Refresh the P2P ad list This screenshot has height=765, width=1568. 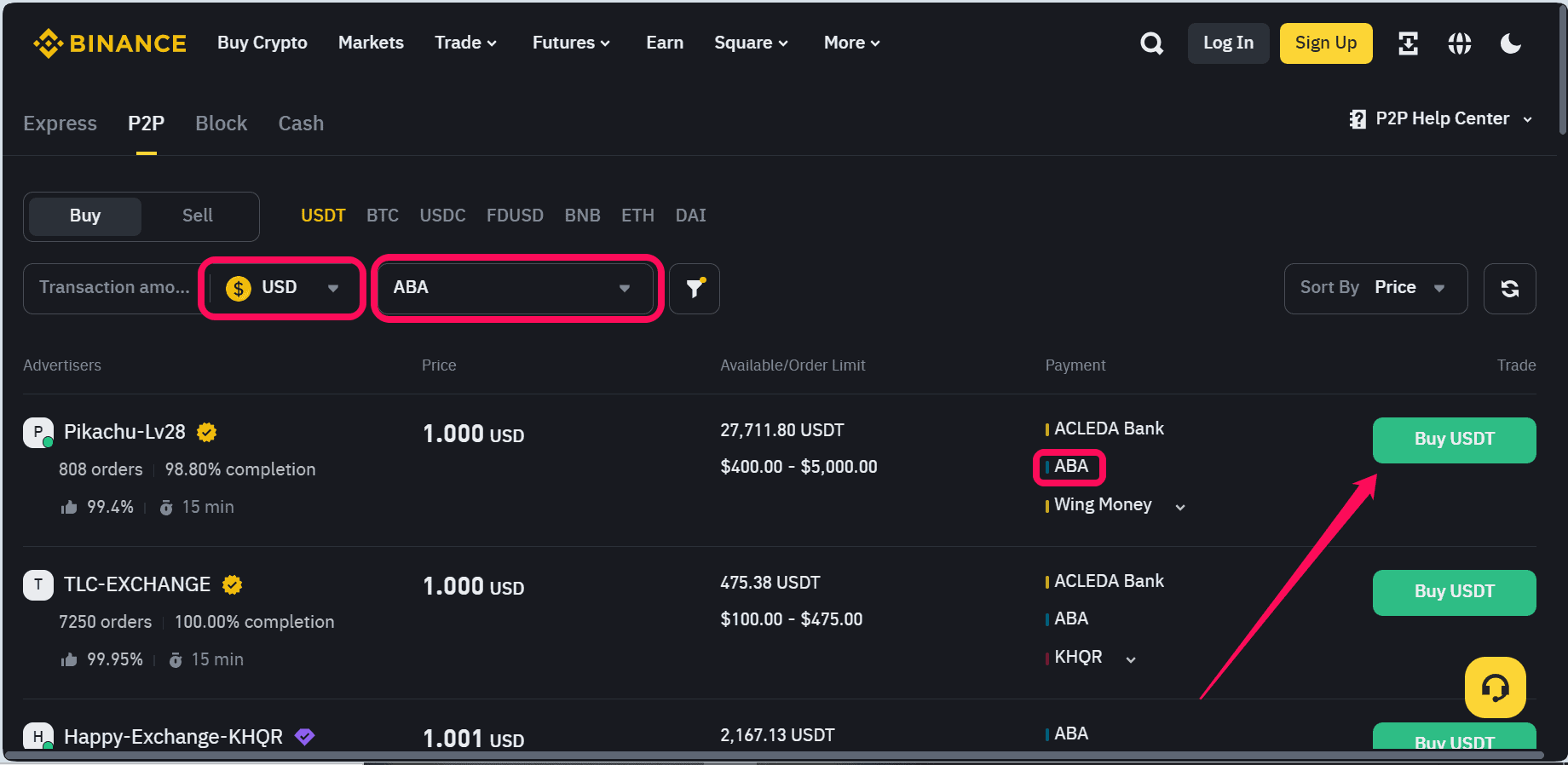1509,288
